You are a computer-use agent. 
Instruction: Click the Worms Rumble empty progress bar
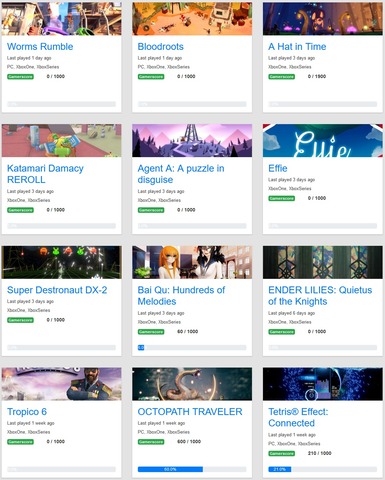tap(61, 104)
